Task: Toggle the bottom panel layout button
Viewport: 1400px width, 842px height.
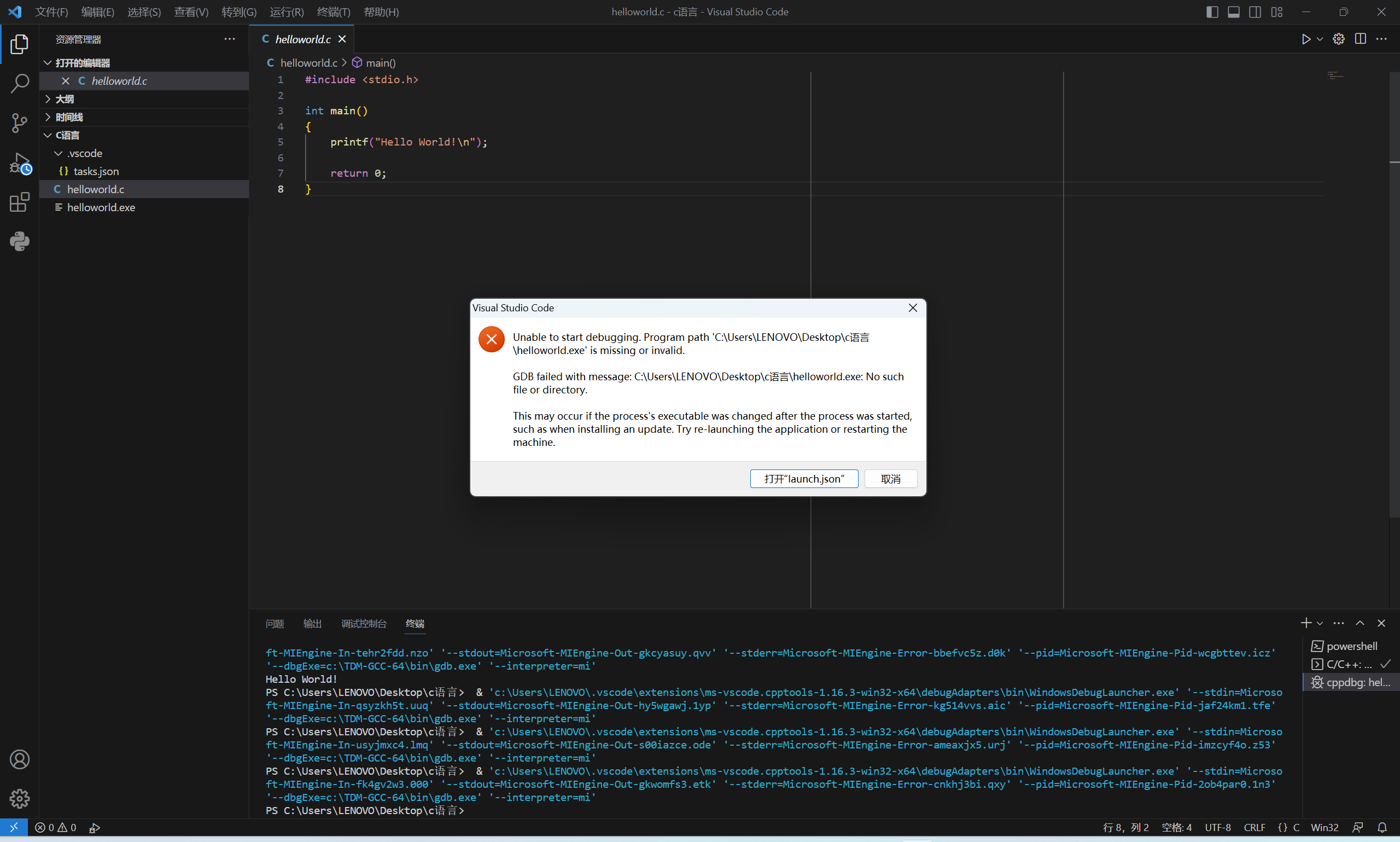Action: point(1233,12)
